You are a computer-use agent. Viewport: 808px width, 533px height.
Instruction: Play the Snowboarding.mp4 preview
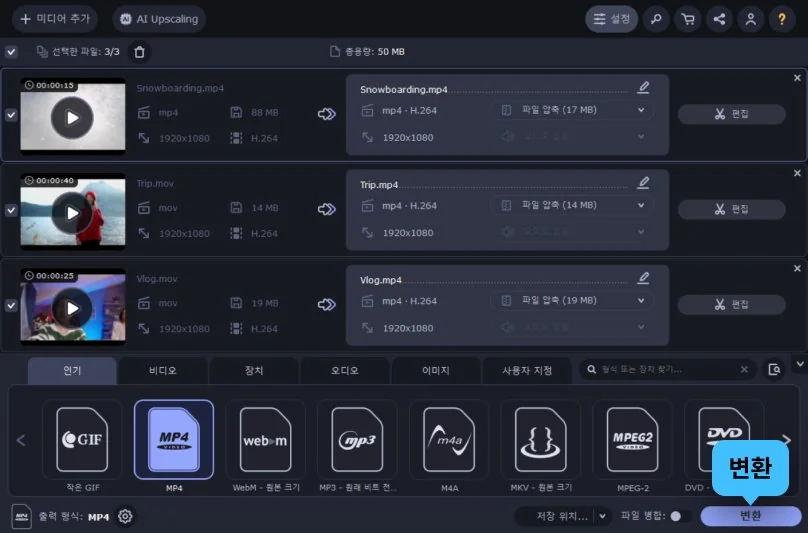72,118
